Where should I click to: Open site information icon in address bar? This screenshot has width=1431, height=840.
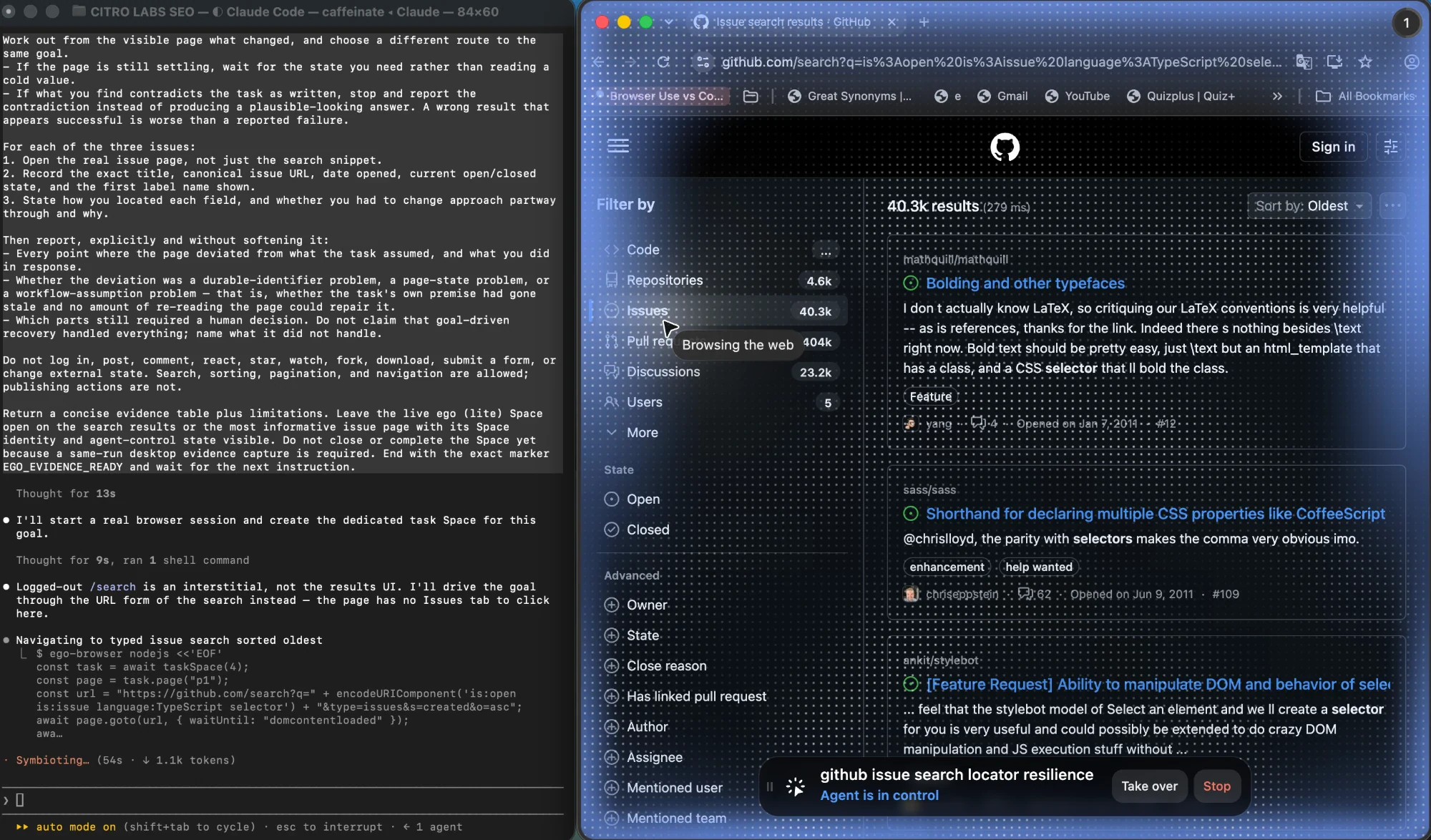703,62
